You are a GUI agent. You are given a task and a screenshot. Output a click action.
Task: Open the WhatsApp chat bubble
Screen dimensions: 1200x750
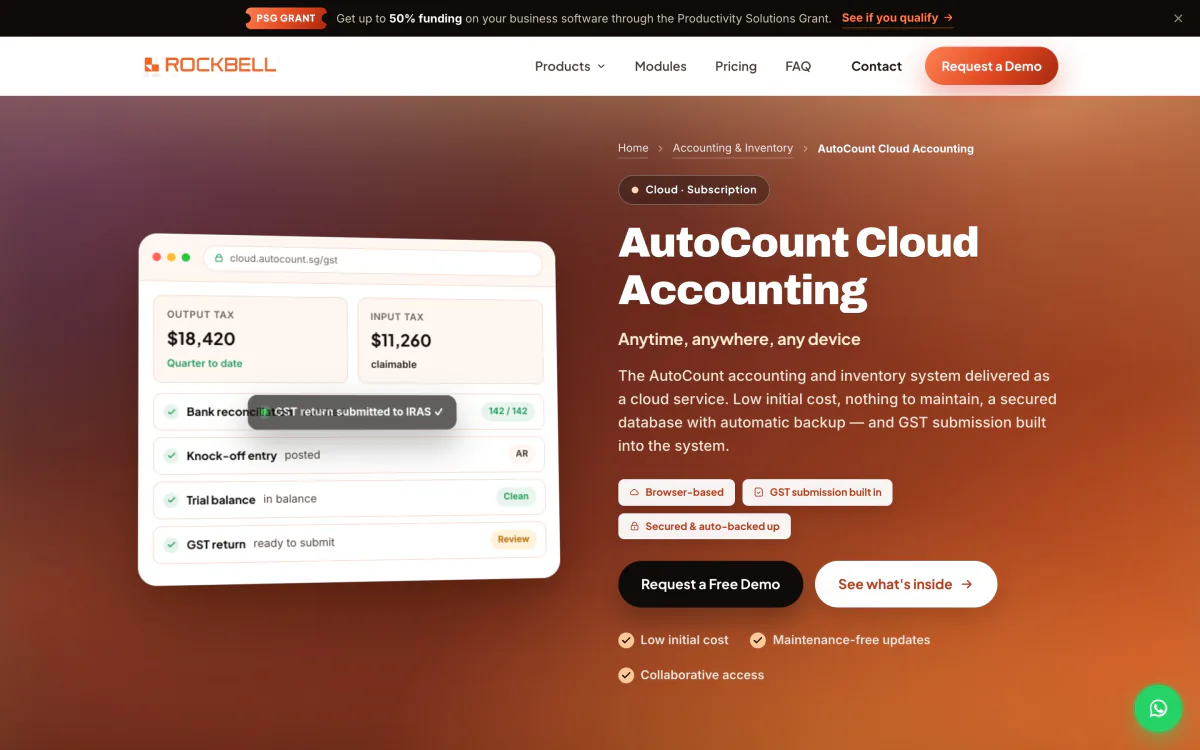point(1158,708)
